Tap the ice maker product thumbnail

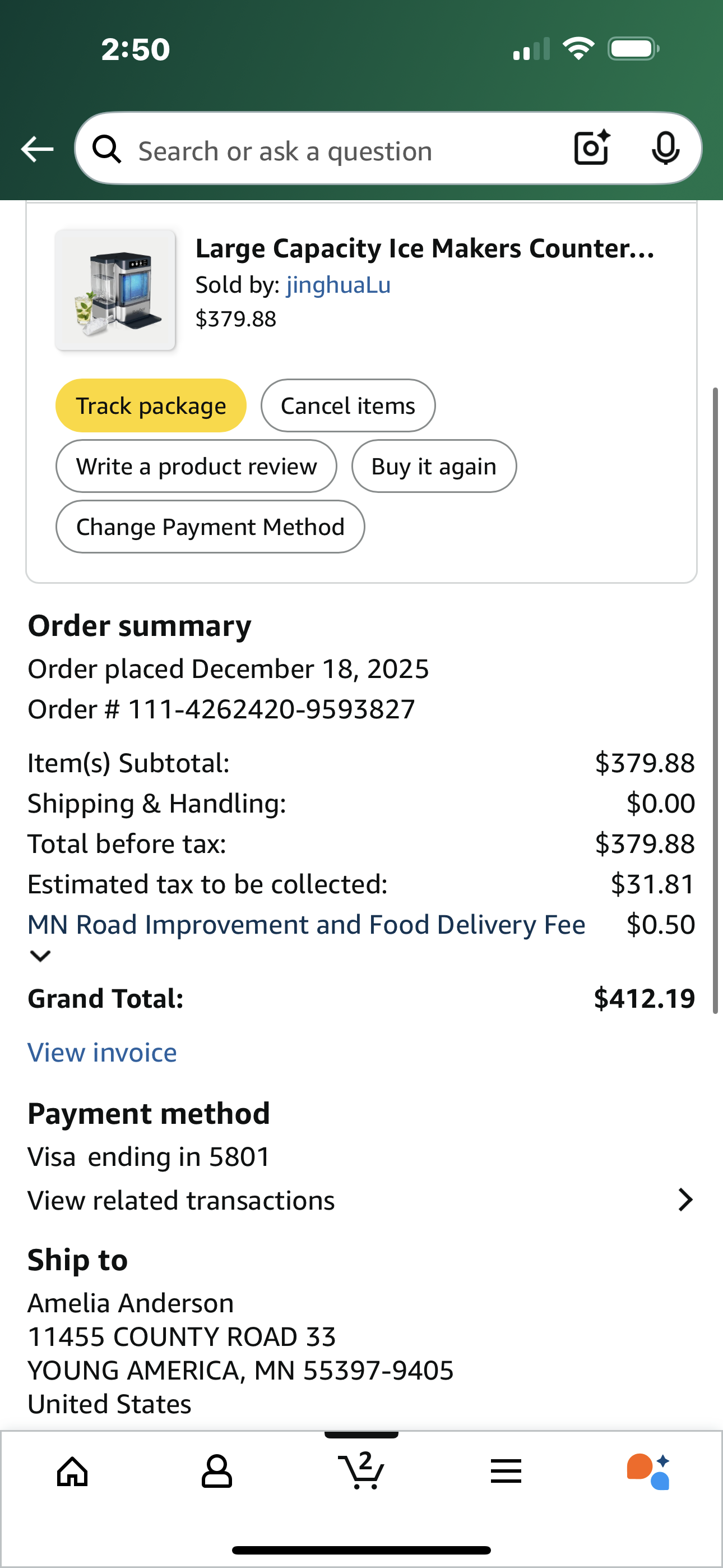(x=115, y=290)
